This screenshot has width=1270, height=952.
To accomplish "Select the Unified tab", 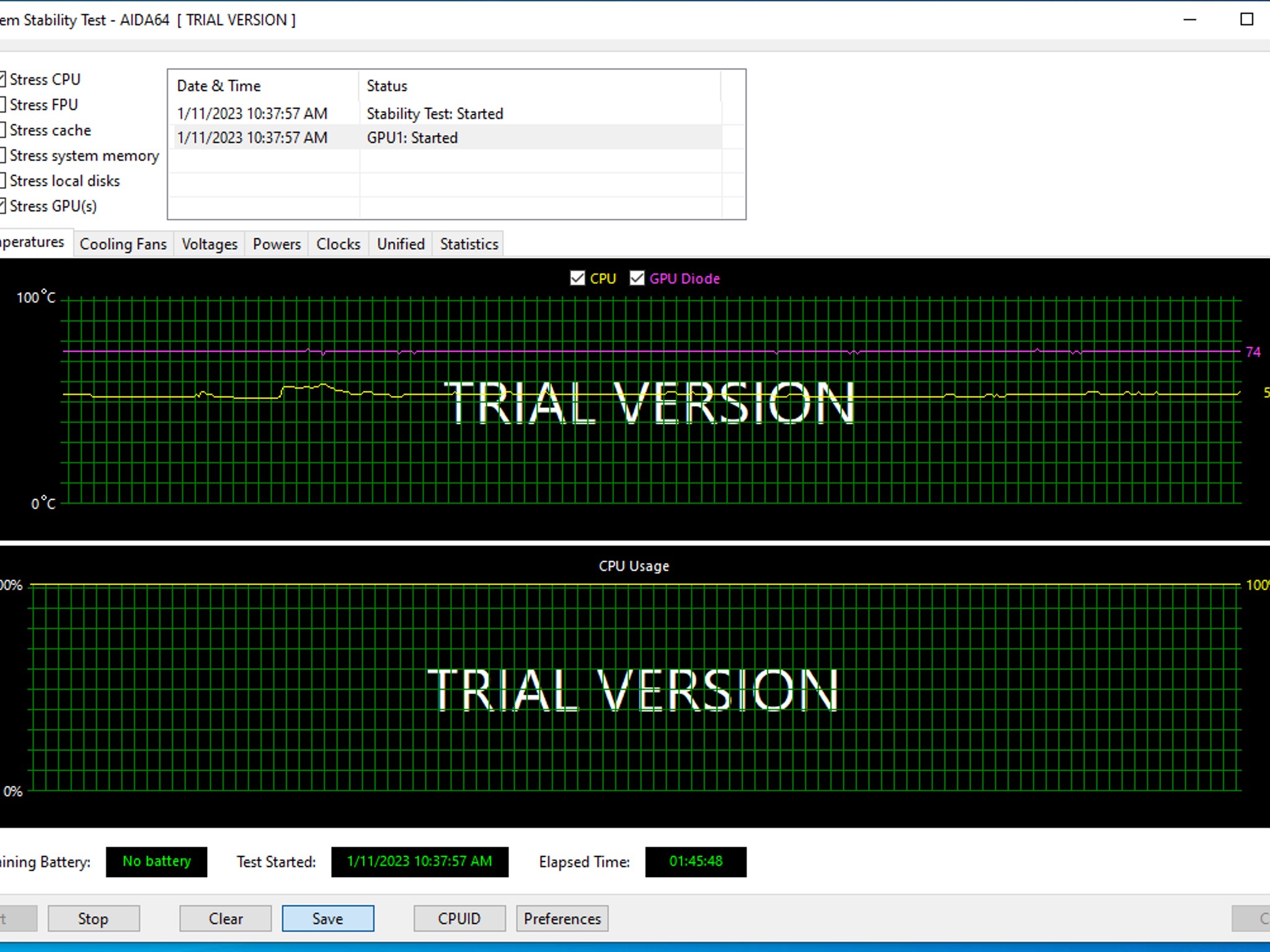I will pyautogui.click(x=401, y=244).
